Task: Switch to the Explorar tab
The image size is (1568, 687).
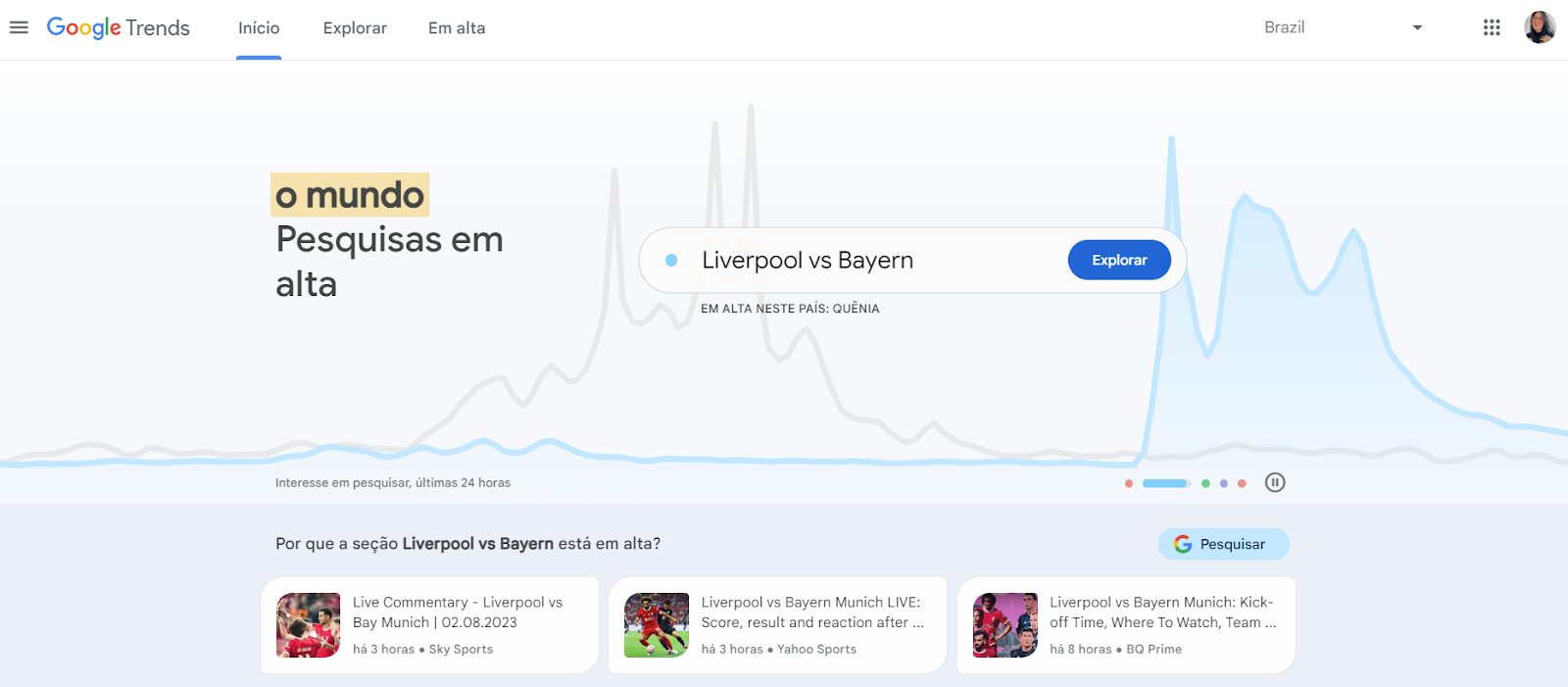Action: point(355,28)
